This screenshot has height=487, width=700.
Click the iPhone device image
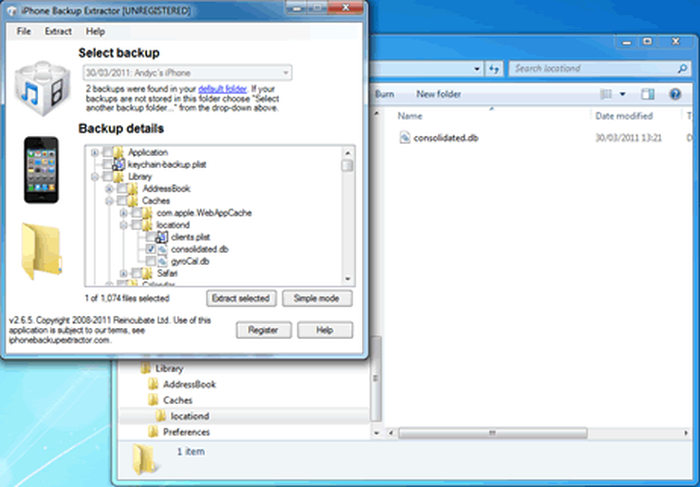point(41,170)
